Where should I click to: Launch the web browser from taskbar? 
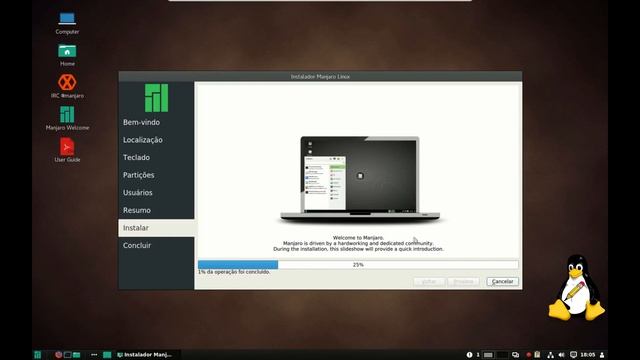pos(58,355)
